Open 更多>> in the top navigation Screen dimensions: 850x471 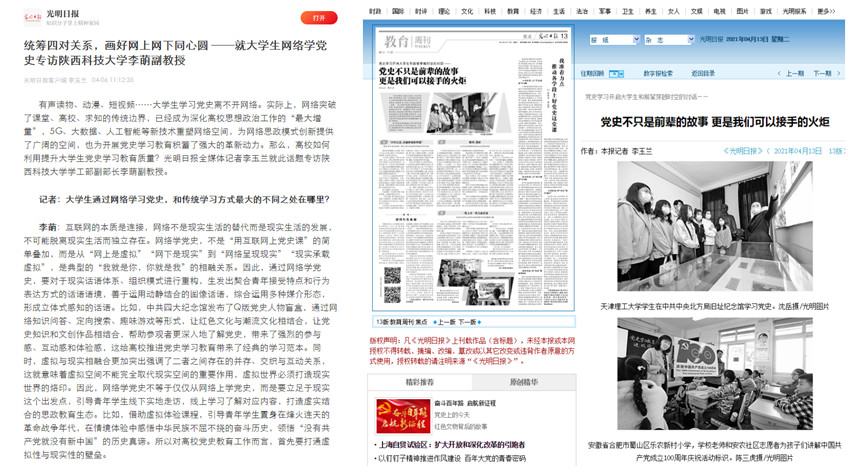coord(825,11)
